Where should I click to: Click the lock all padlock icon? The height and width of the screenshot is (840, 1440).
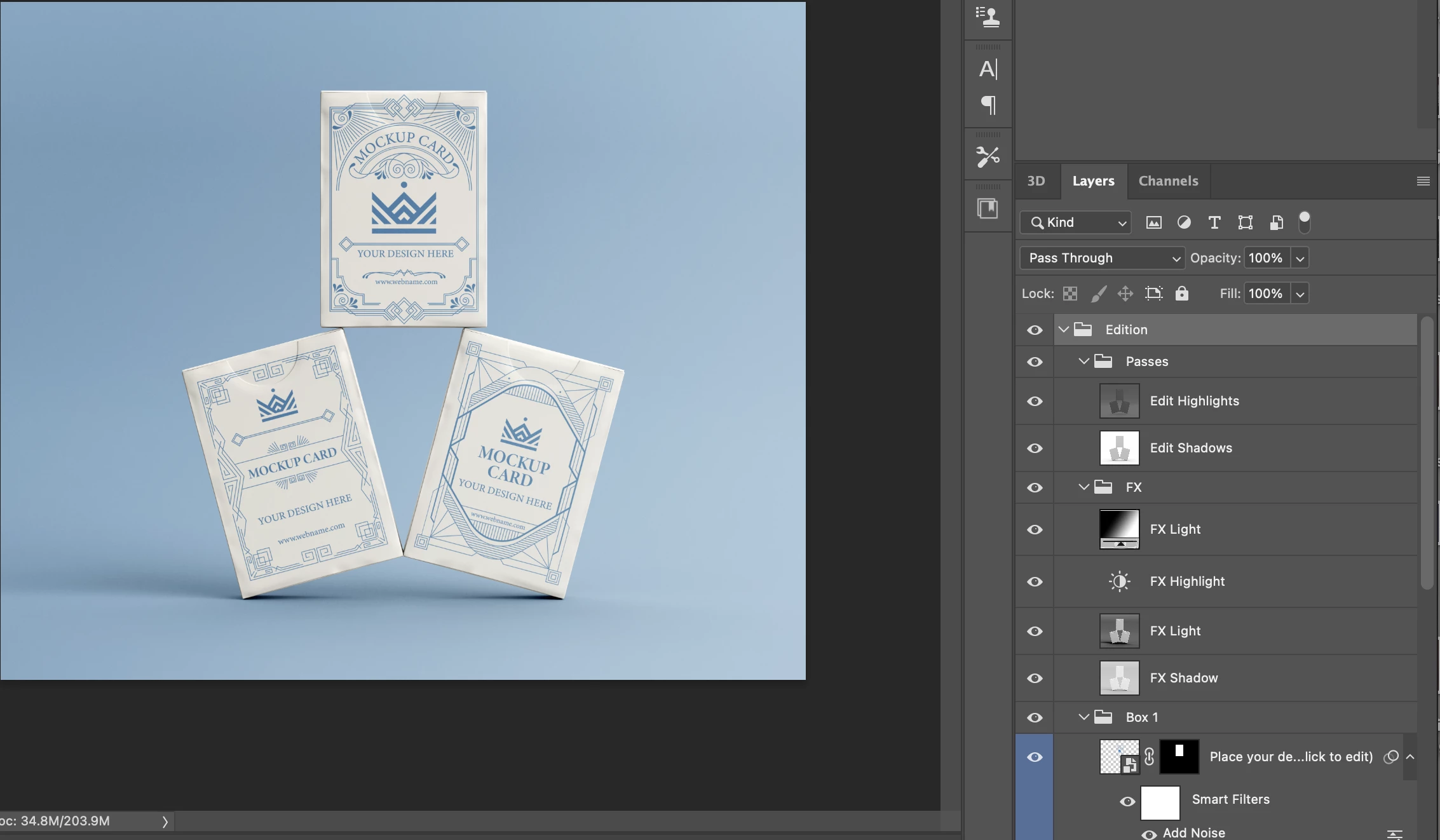click(1181, 294)
